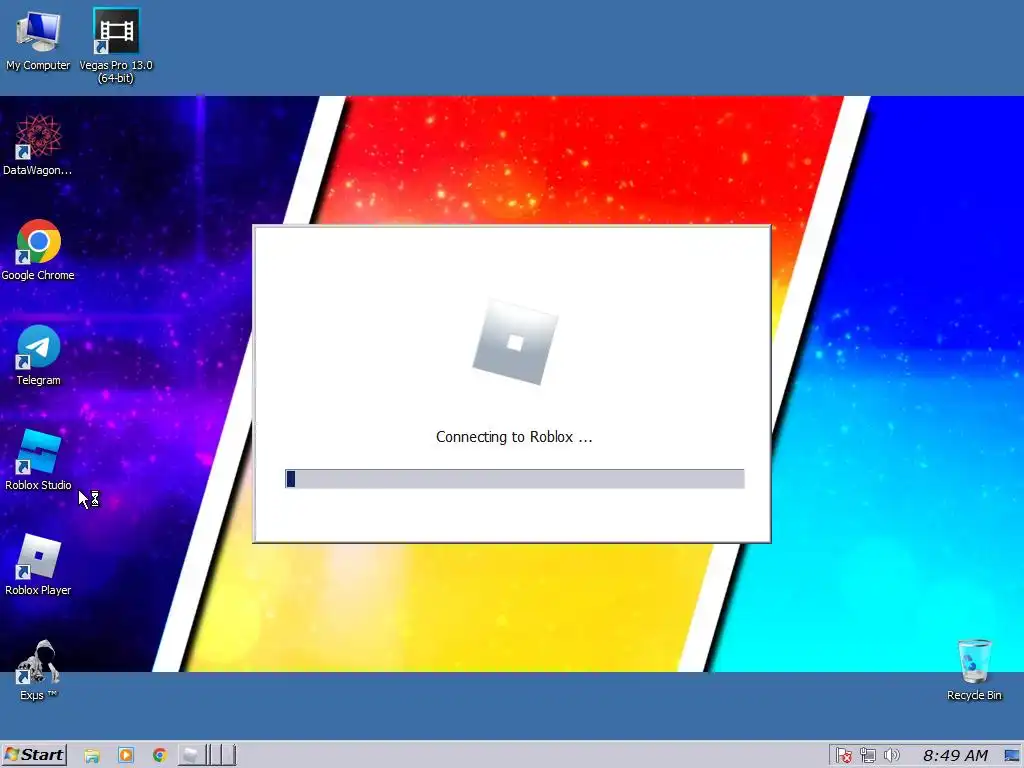Click the Roblox logo in the loading dialog
Viewport: 1024px width, 768px height.
pos(515,342)
